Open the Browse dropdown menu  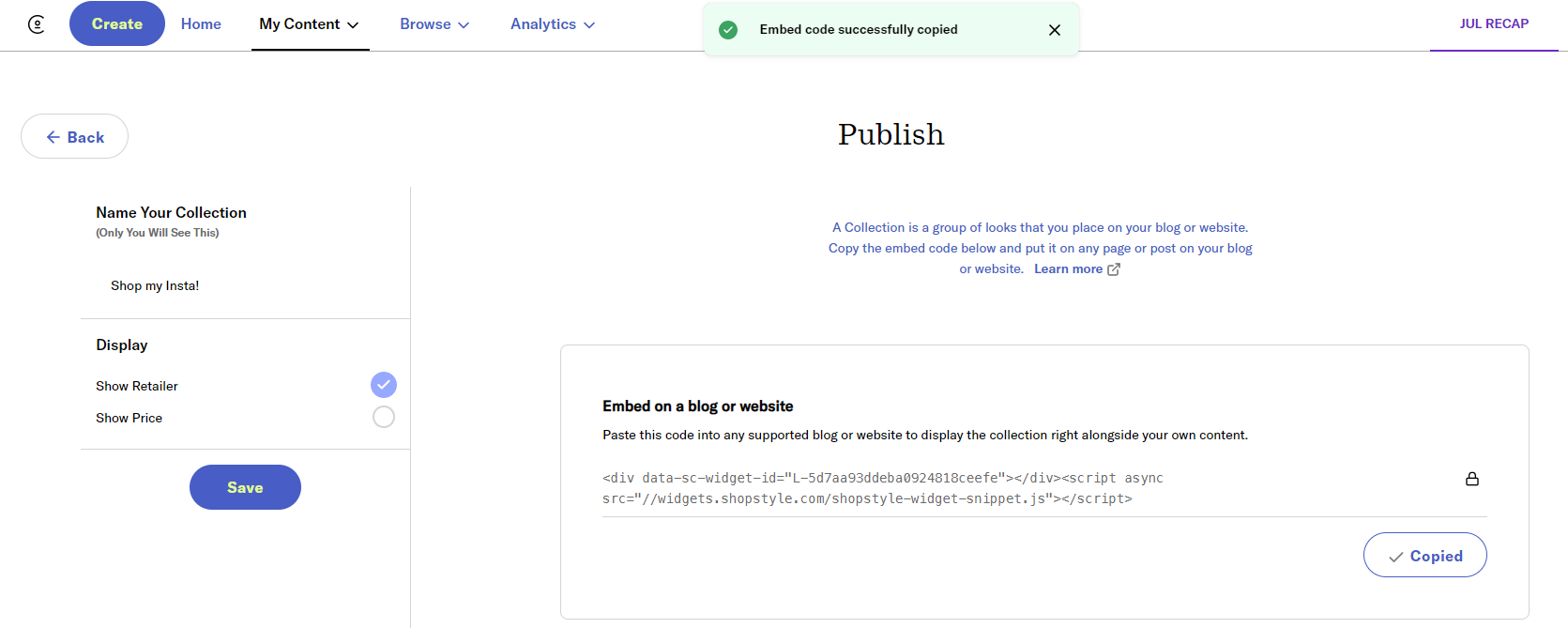[434, 24]
